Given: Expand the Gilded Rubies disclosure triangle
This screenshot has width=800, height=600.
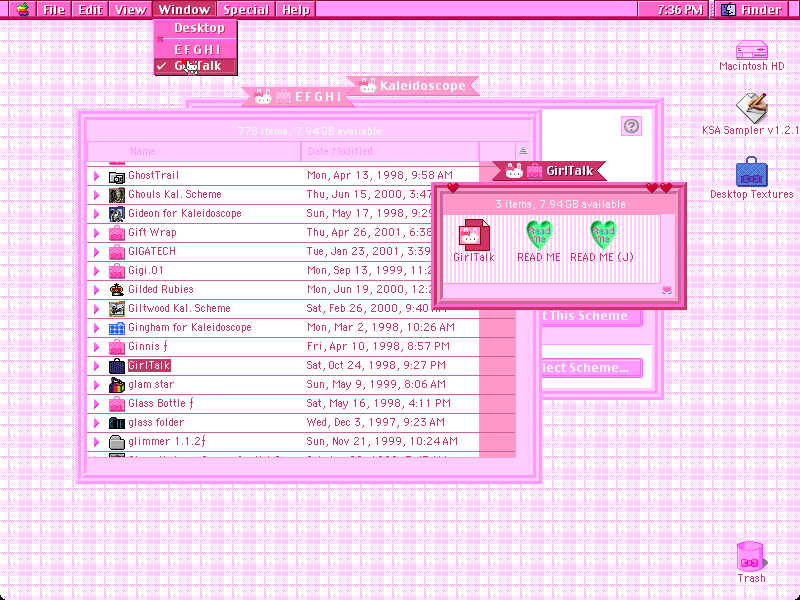Looking at the screenshot, I should click(96, 290).
